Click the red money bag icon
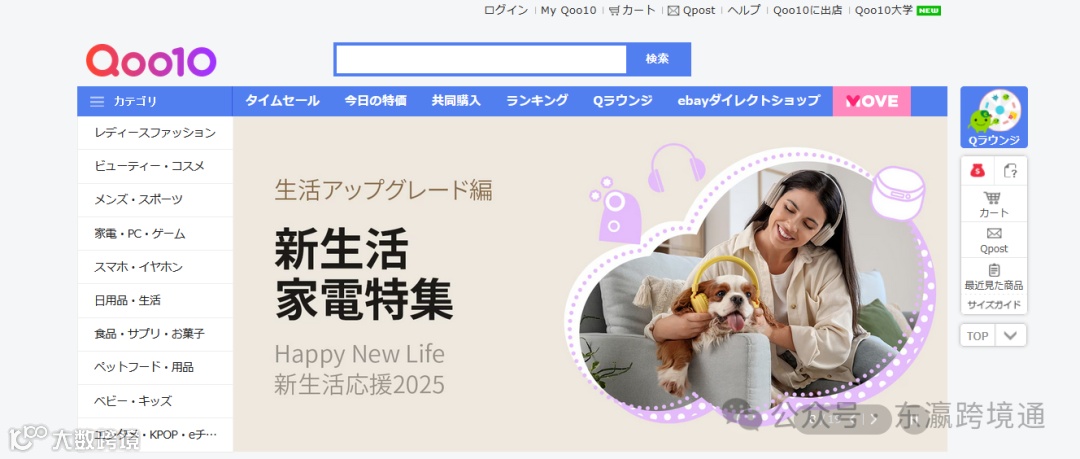This screenshot has width=1080, height=459. tap(977, 170)
